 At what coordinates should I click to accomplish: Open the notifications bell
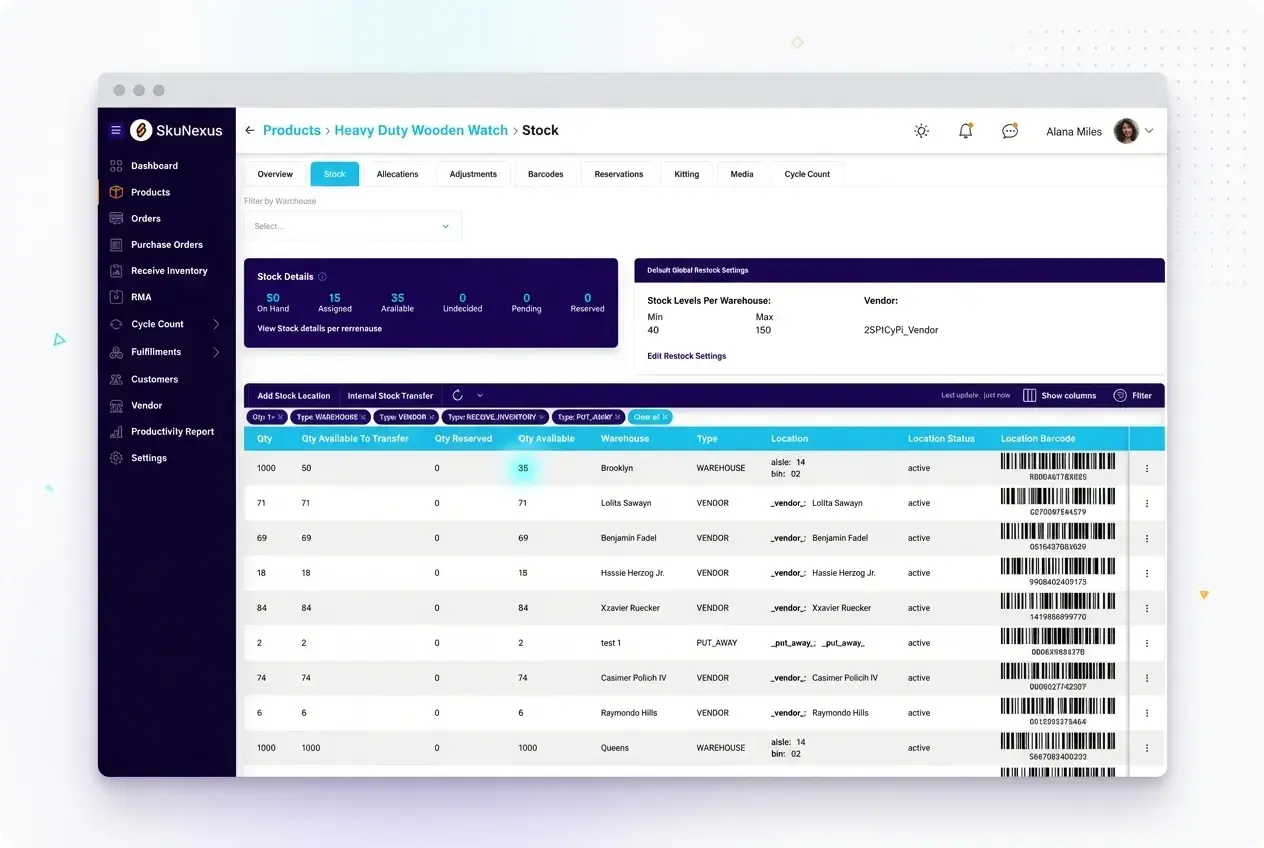(964, 130)
